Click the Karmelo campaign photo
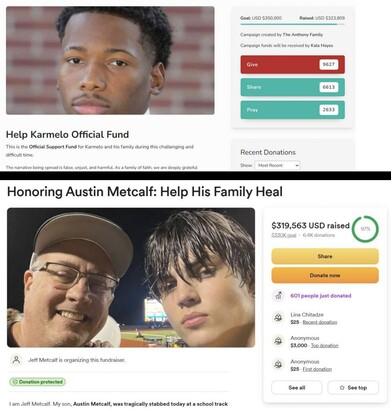 click(x=110, y=60)
